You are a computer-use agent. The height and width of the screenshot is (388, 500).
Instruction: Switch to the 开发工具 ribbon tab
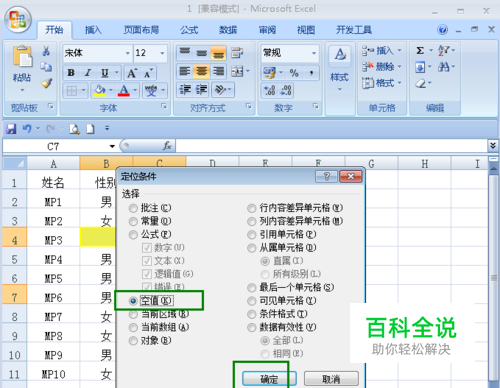(x=354, y=30)
